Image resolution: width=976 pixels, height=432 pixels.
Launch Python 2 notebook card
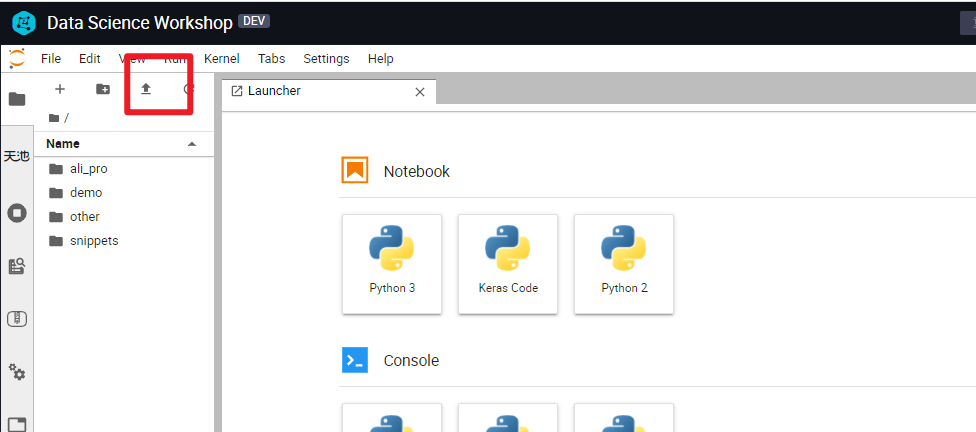click(x=624, y=264)
